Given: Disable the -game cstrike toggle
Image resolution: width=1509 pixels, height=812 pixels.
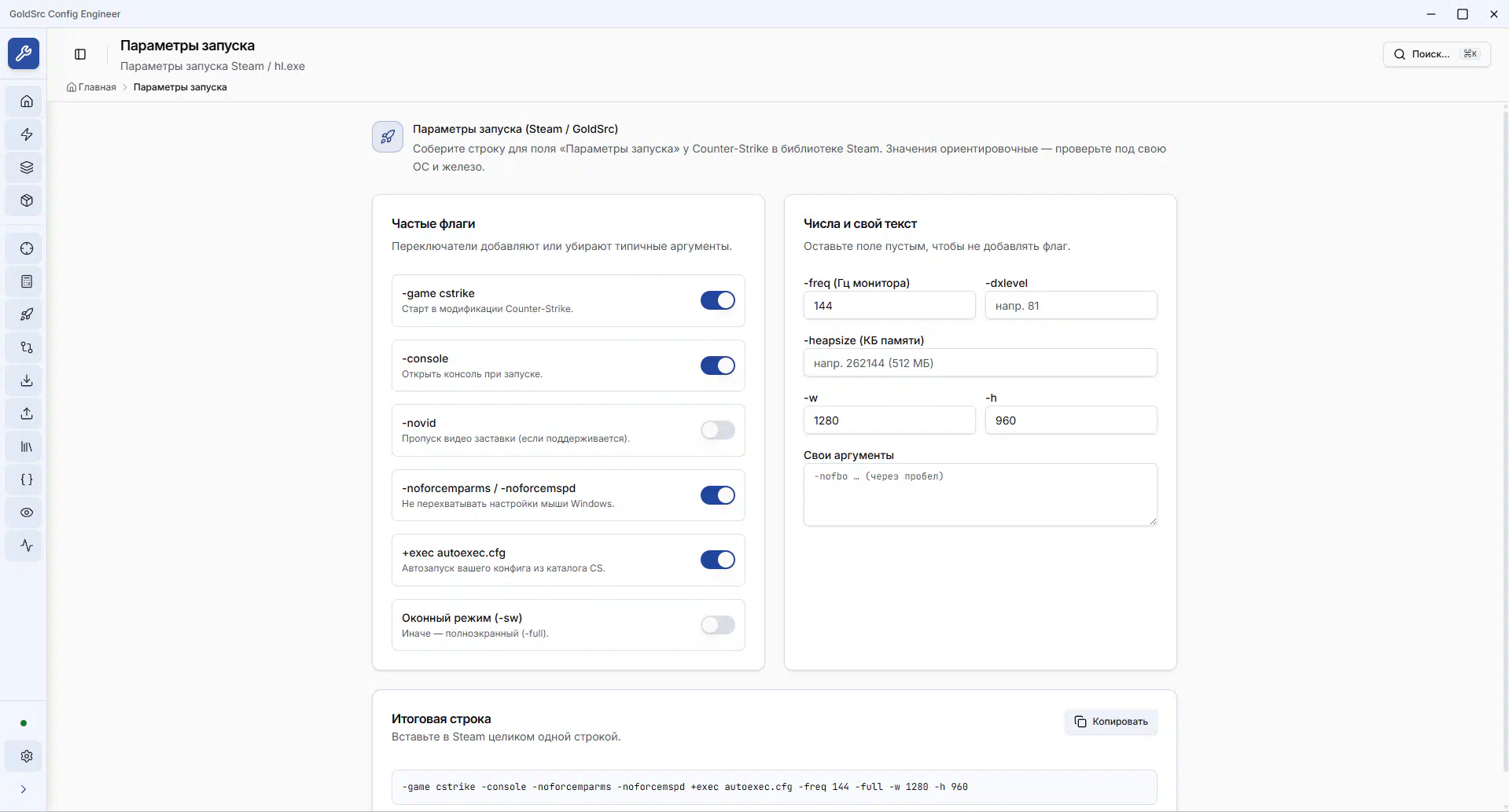Looking at the screenshot, I should tap(717, 300).
